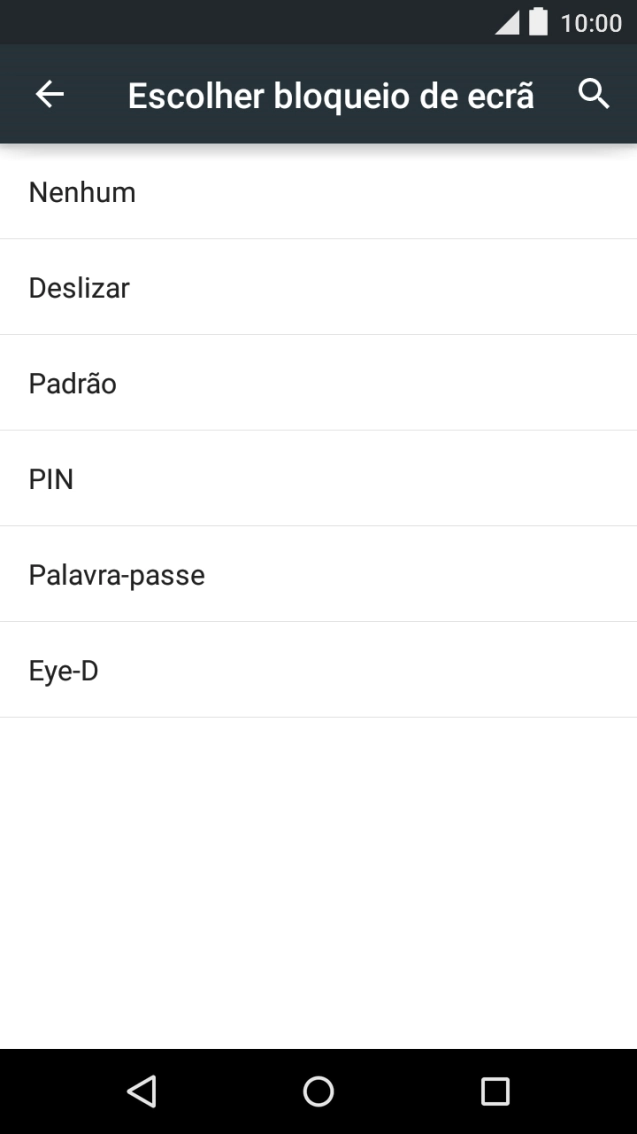This screenshot has height=1134, width=637.
Task: Choose the Deslizar unlock method
Action: 318,287
